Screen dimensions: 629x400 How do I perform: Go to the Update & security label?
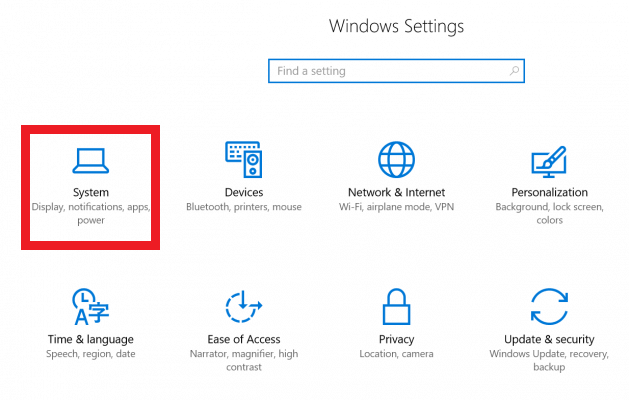point(549,339)
